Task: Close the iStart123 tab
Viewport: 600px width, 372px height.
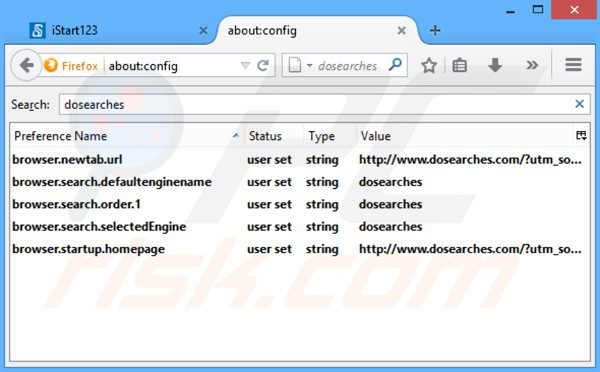Action: point(204,30)
